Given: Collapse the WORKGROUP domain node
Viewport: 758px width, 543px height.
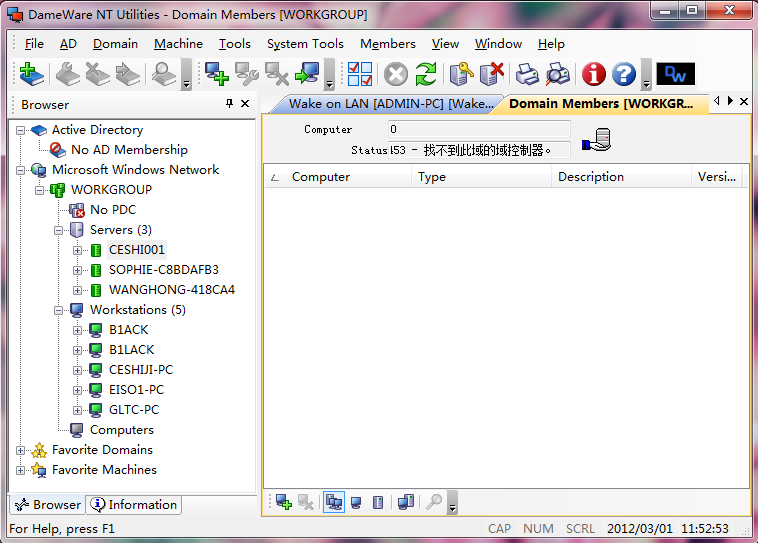Looking at the screenshot, I should click(39, 190).
